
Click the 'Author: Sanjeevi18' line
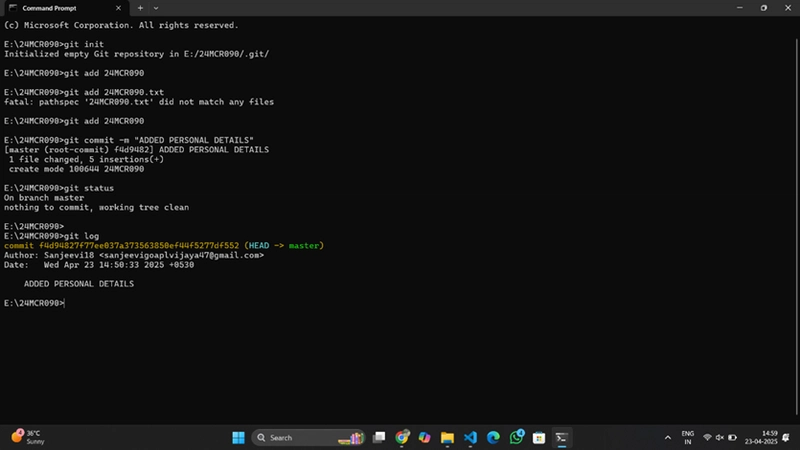pos(134,255)
